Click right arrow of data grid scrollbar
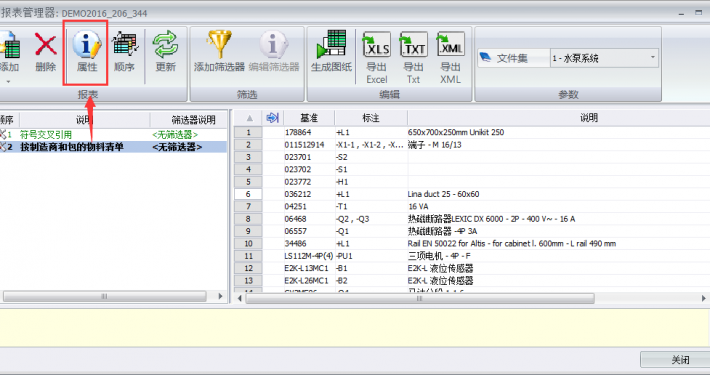 (x=704, y=298)
